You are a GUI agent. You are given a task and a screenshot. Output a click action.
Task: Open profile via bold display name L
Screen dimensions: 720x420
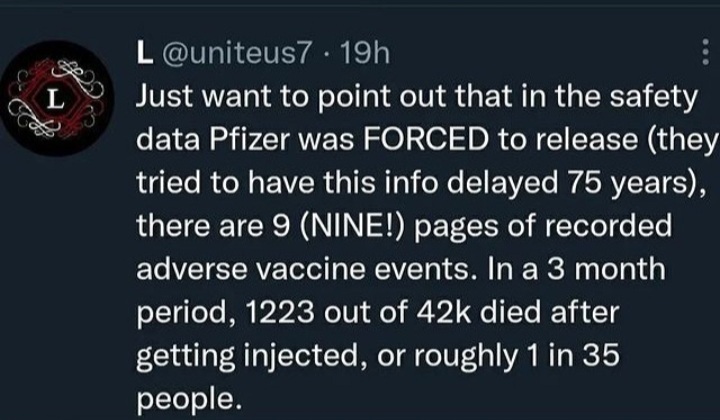pyautogui.click(x=145, y=53)
